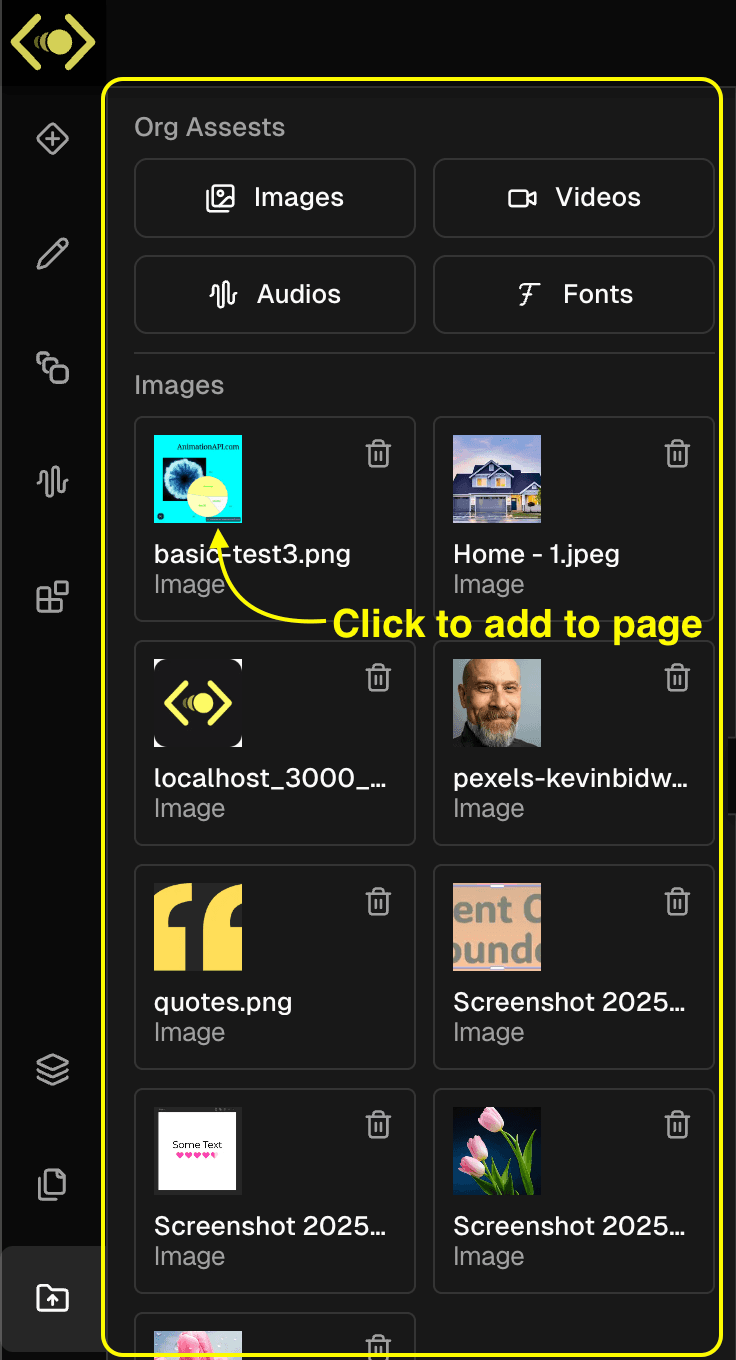The width and height of the screenshot is (736, 1360).
Task: Open the components grid sidebar icon
Action: point(52,597)
